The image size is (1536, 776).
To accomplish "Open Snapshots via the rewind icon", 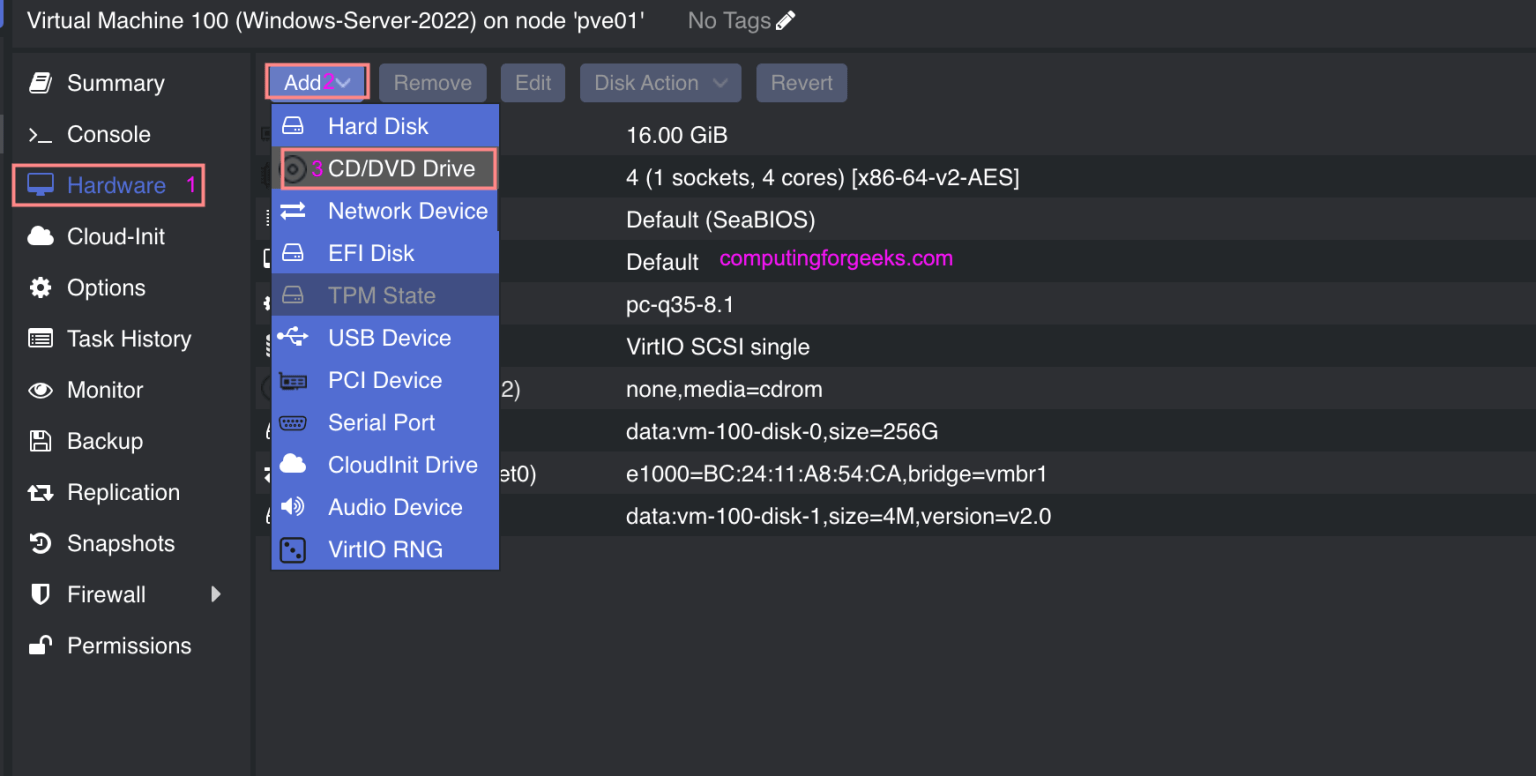I will pyautogui.click(x=40, y=543).
